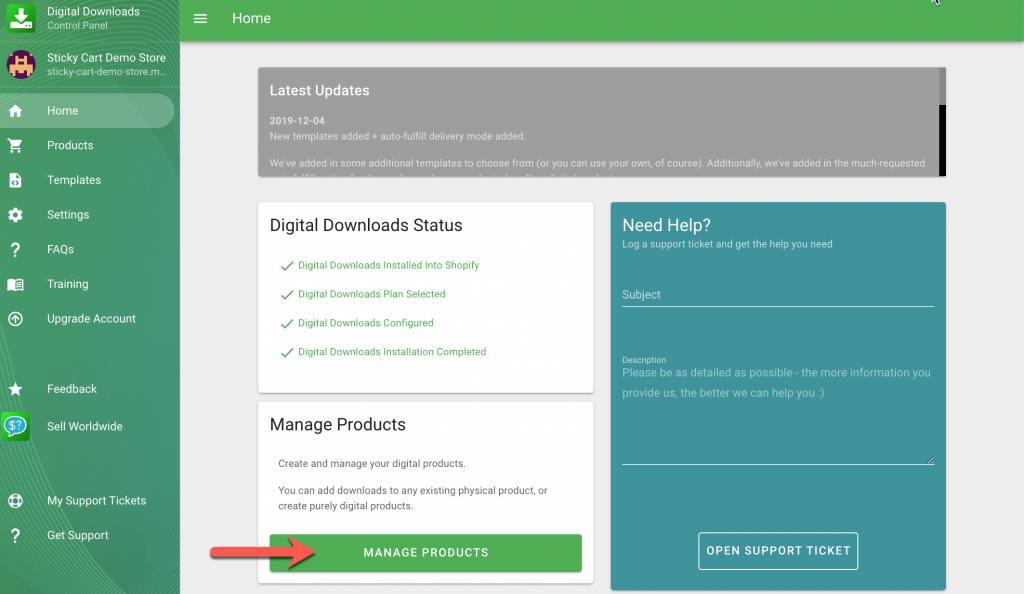Click the Upgrade Account arrow-up icon
Screen dimensions: 1024x594
point(15,319)
